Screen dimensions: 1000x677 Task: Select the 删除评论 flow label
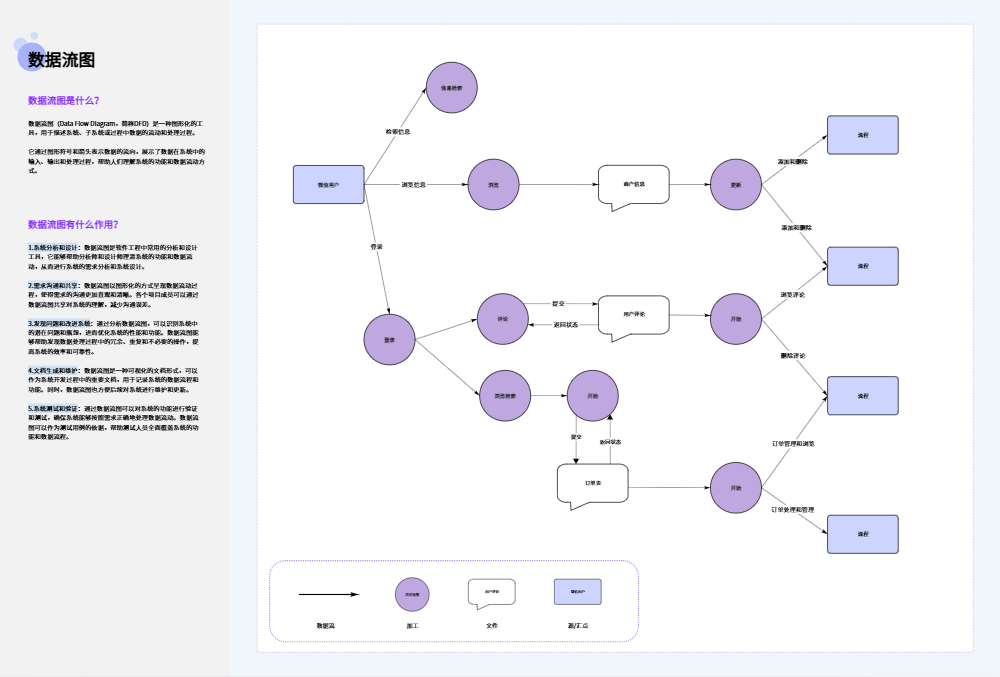coord(793,356)
